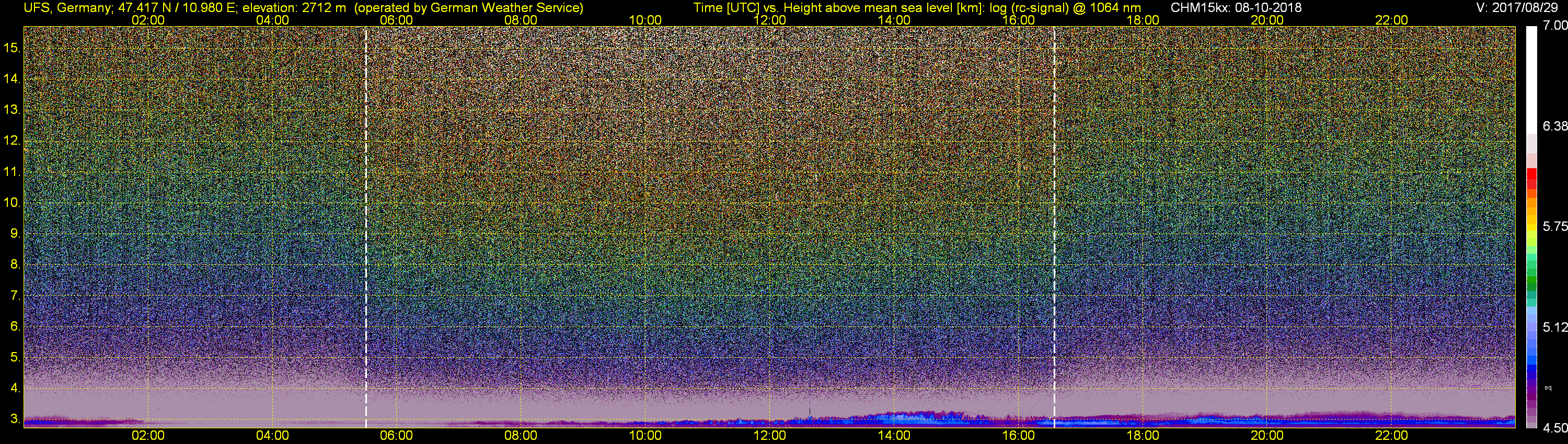Image resolution: width=1568 pixels, height=444 pixels.
Task: Click the '7.00' color scale value
Action: click(x=1554, y=26)
